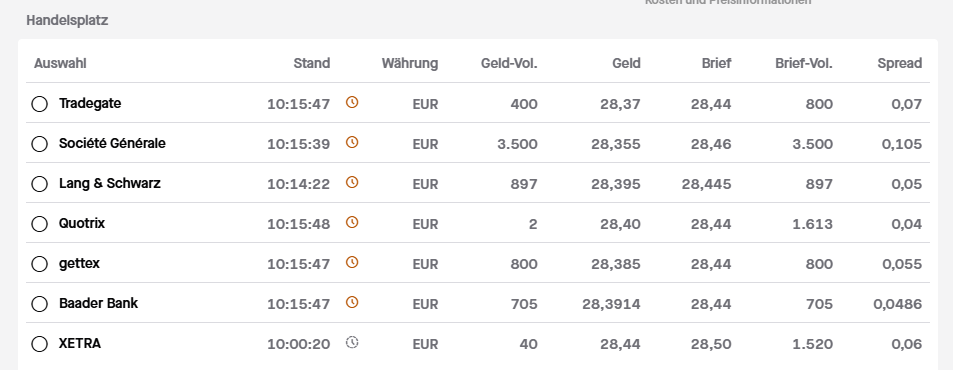The width and height of the screenshot is (953, 370).
Task: Click Spread value 0,07
Action: (907, 104)
